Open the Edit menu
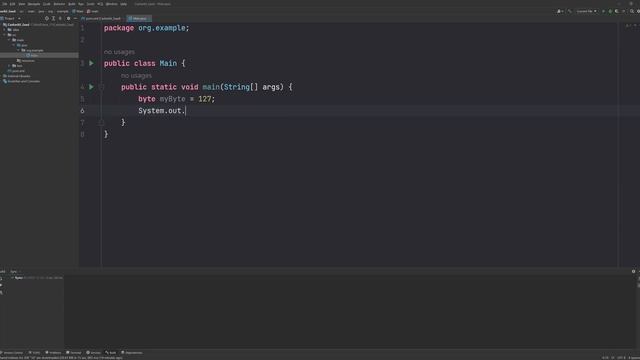Screen dimensions: 640x360 (12, 4)
